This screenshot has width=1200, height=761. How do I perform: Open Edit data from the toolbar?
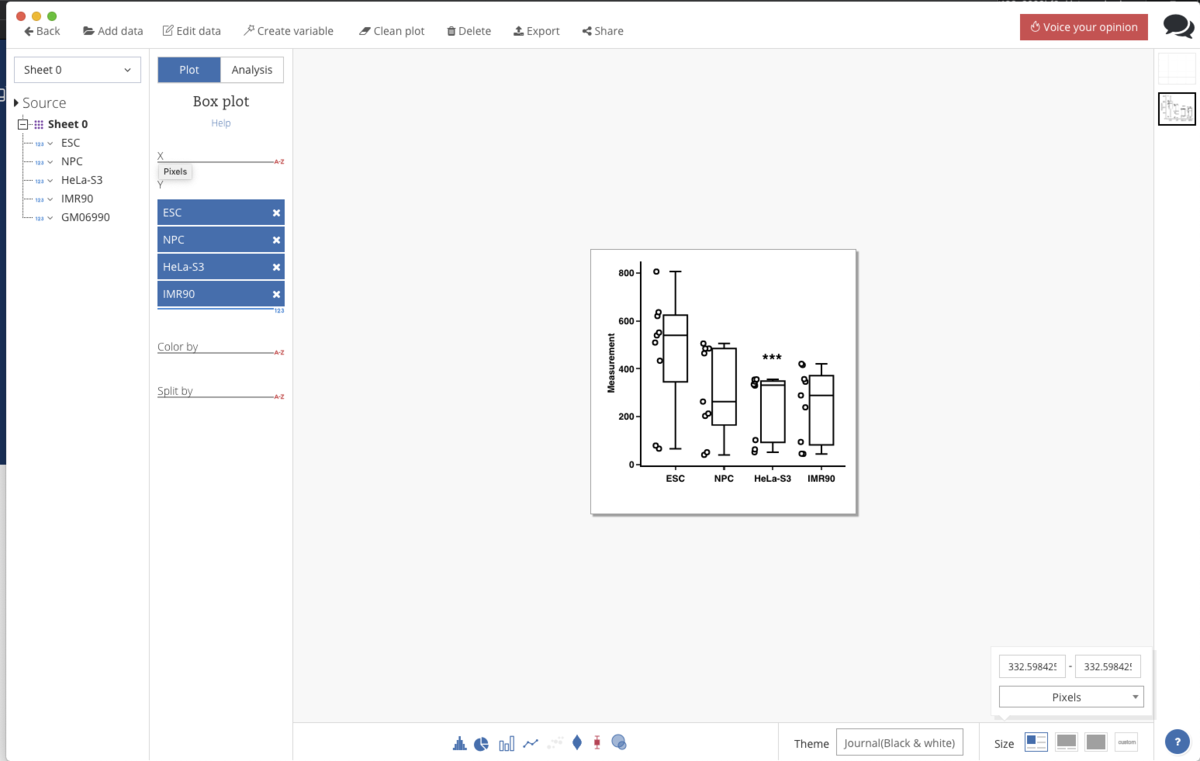pyautogui.click(x=192, y=31)
